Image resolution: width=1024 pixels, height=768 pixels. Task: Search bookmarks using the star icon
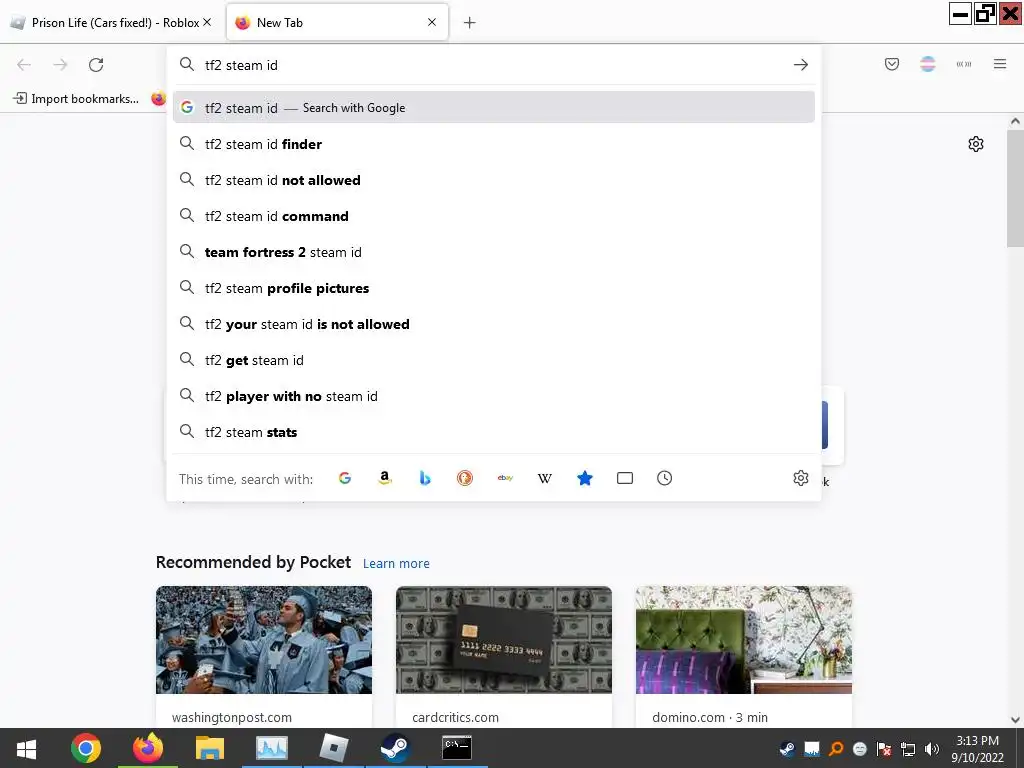[x=584, y=478]
